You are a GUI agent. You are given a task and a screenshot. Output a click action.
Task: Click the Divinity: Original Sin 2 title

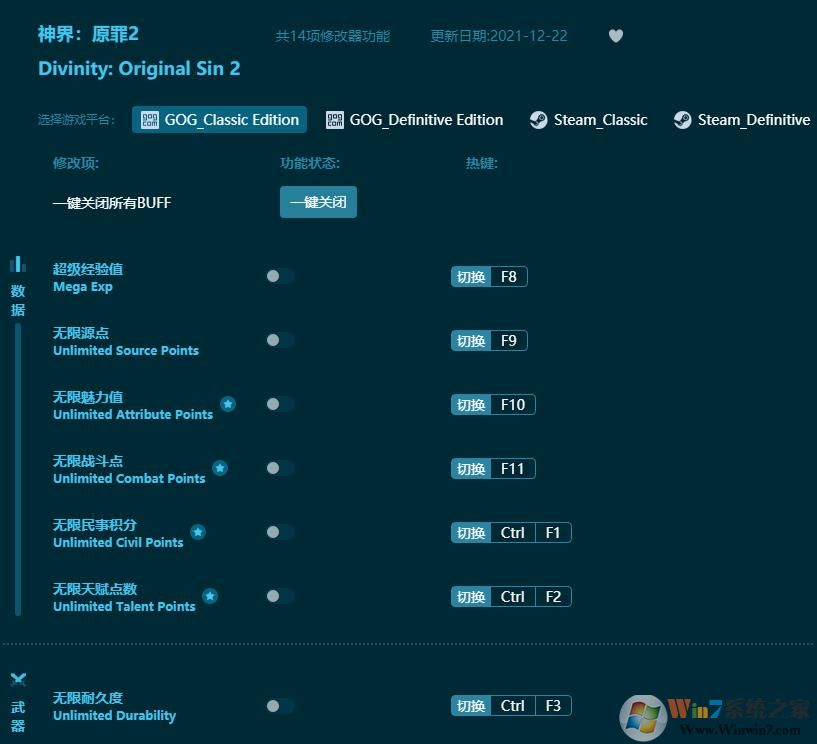[139, 68]
